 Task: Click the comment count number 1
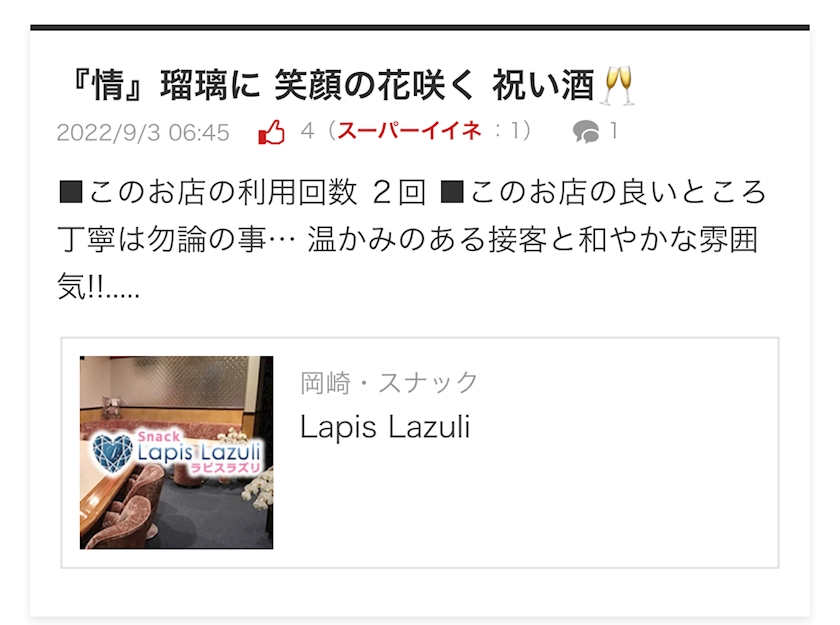tap(613, 131)
